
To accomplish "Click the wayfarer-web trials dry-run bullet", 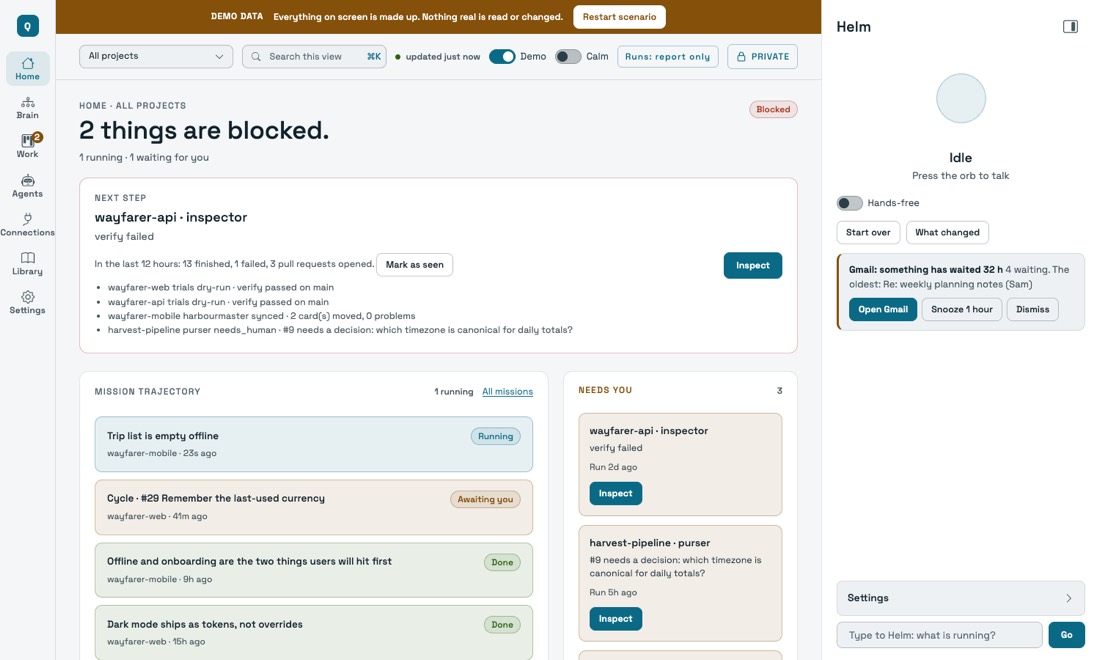I will click(x=220, y=288).
